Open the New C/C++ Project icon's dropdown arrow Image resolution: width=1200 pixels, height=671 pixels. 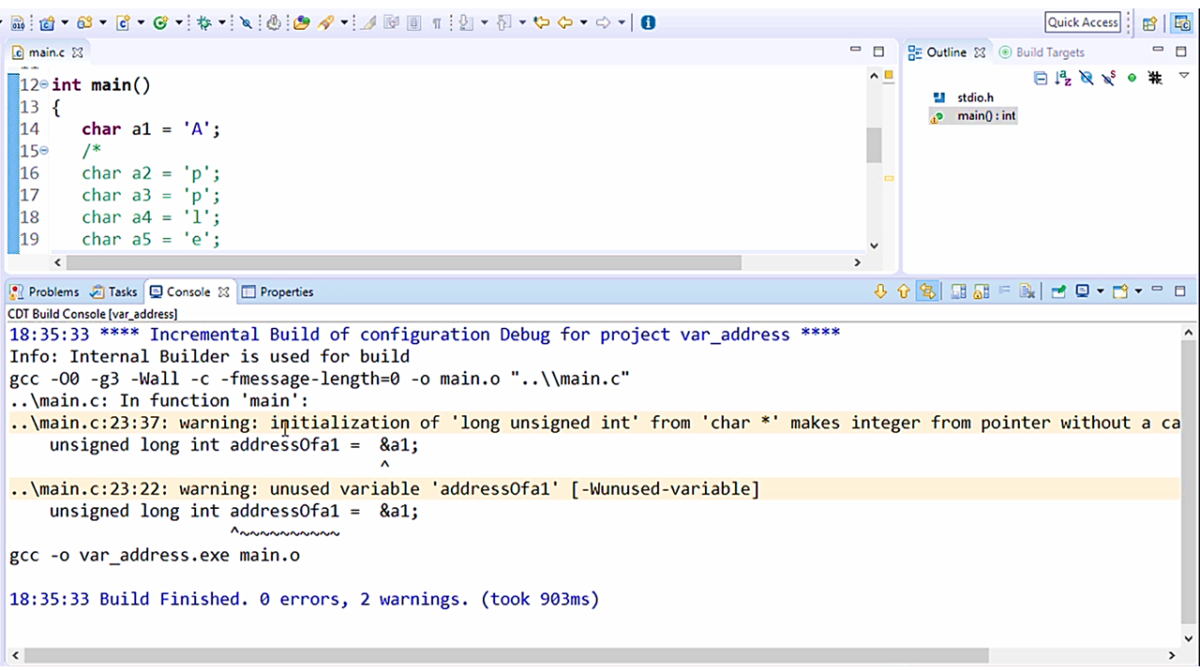click(x=65, y=22)
